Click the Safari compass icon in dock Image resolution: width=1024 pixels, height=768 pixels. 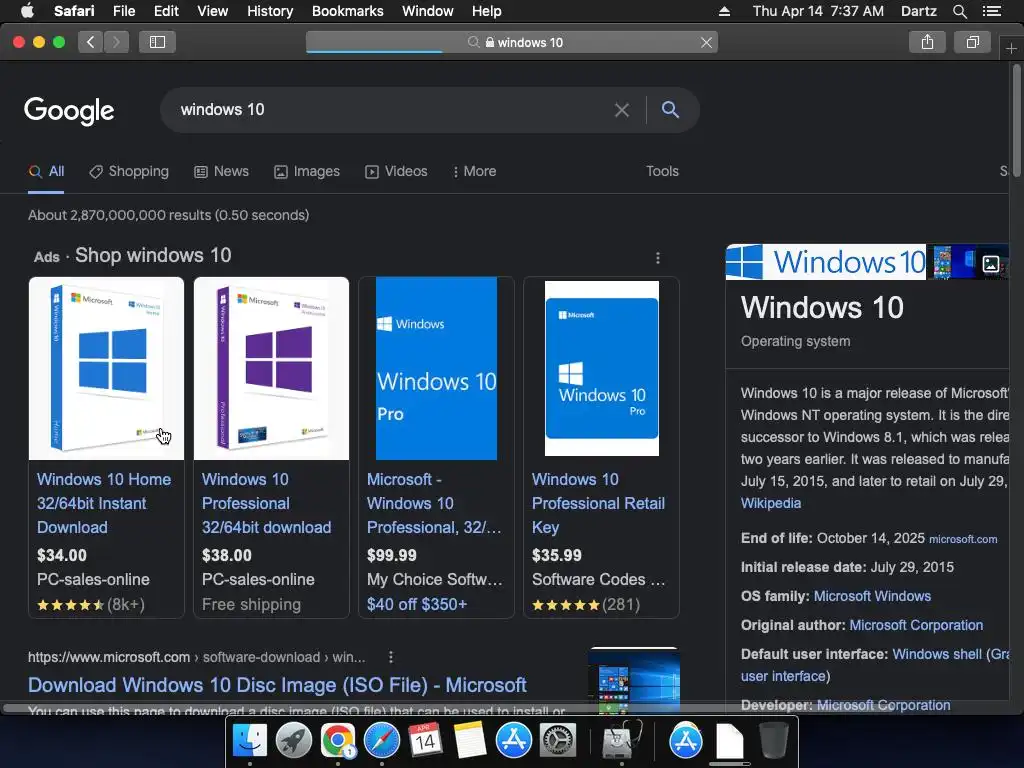[x=381, y=741]
